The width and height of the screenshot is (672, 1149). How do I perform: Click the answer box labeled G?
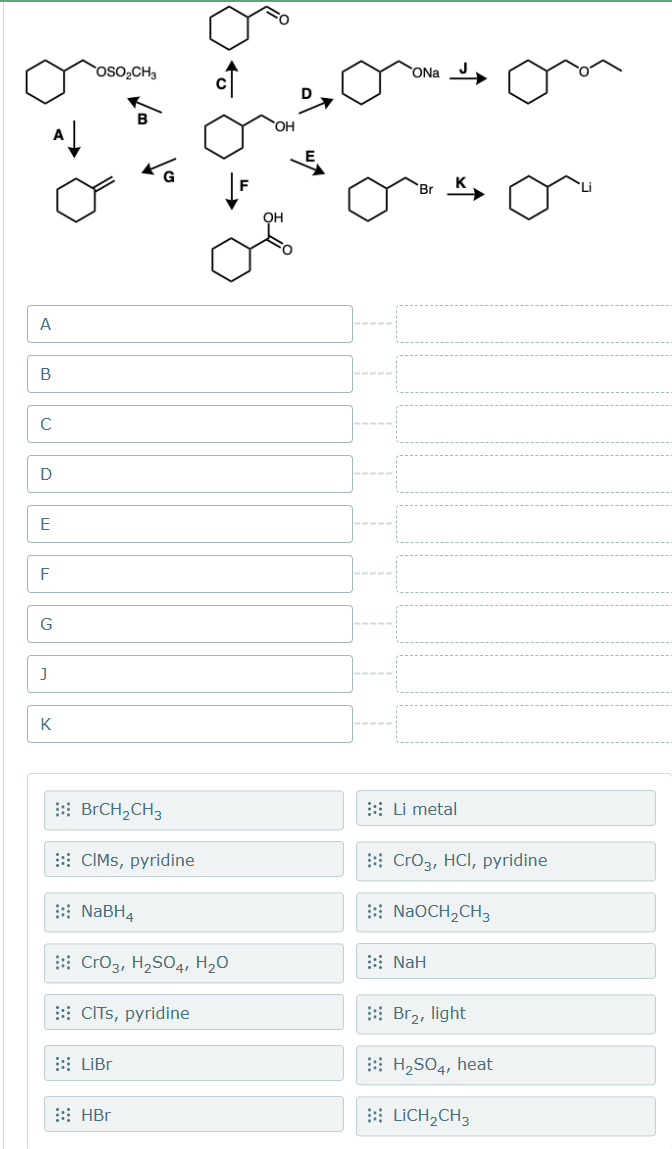coord(189,623)
